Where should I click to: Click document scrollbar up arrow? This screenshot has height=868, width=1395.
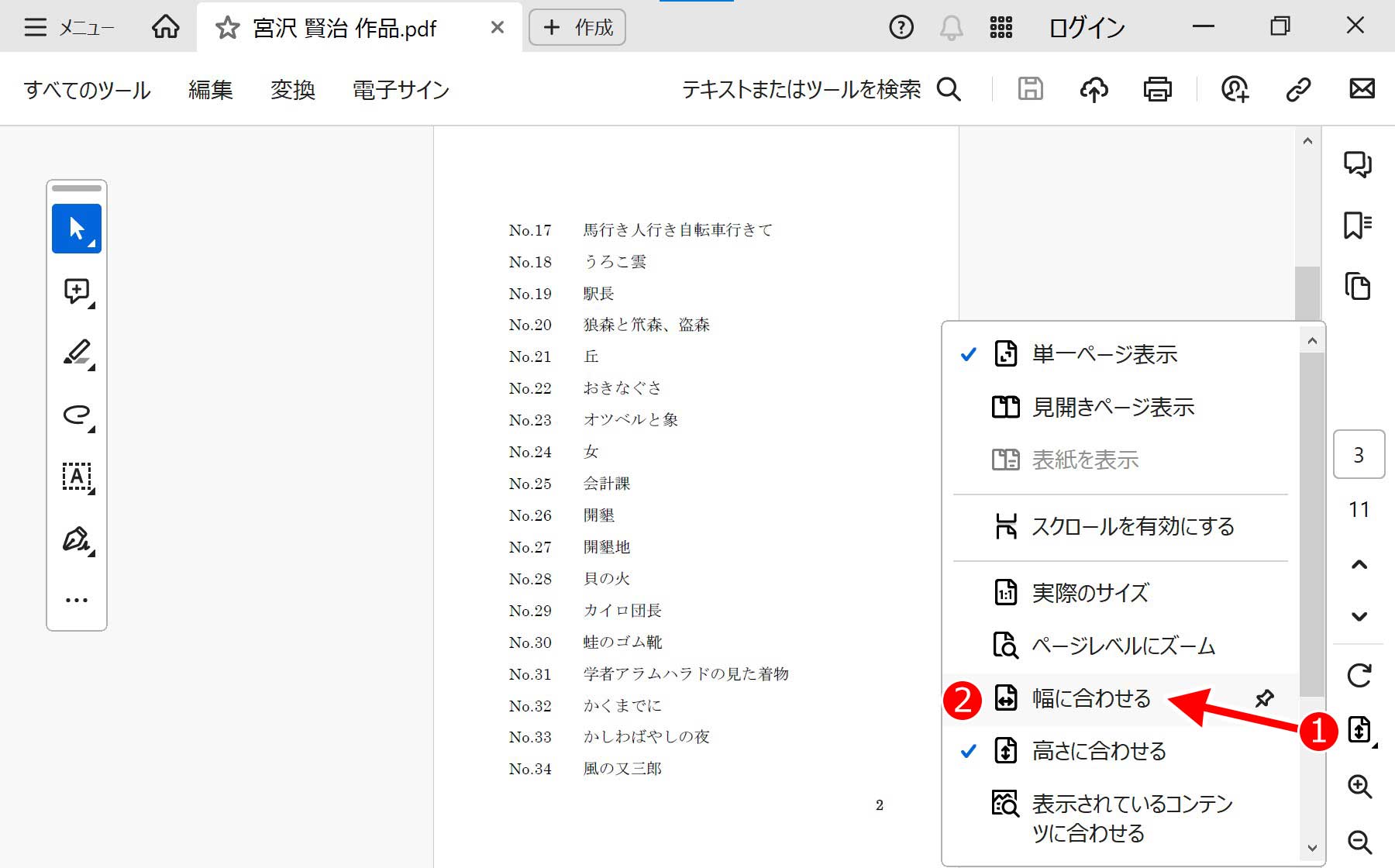pyautogui.click(x=1307, y=141)
